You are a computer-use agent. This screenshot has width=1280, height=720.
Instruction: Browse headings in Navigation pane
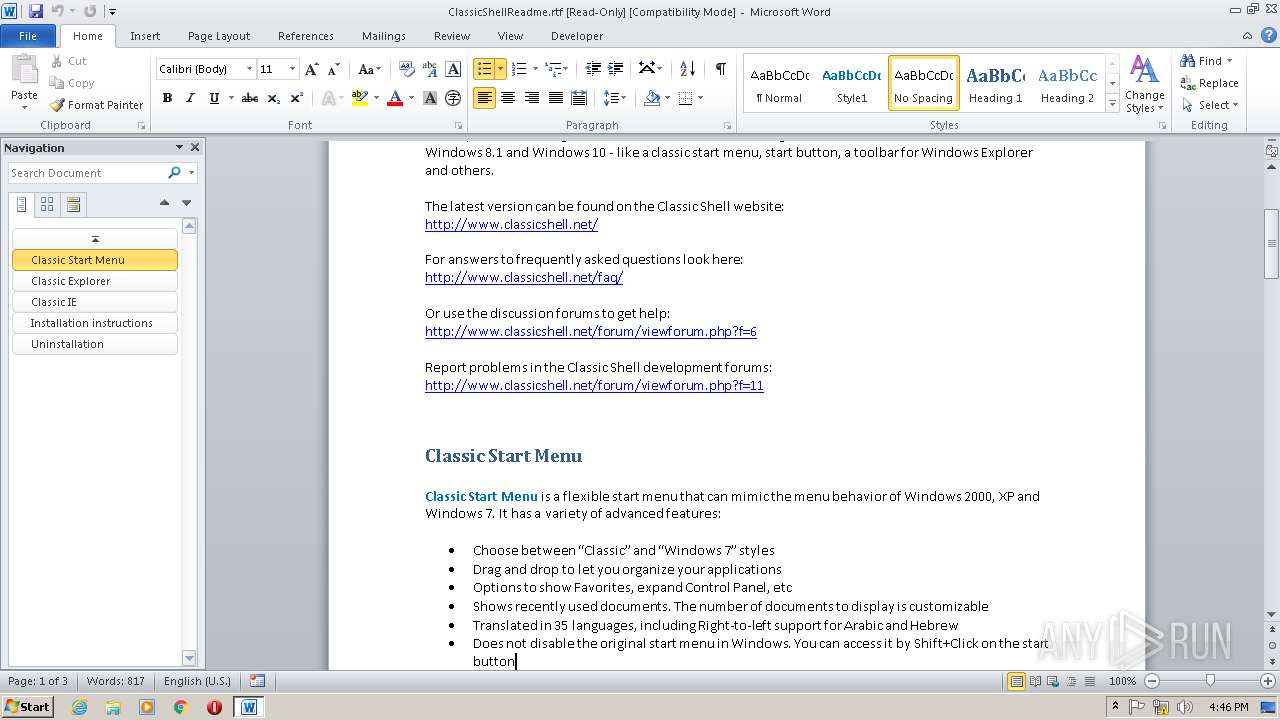coord(22,205)
